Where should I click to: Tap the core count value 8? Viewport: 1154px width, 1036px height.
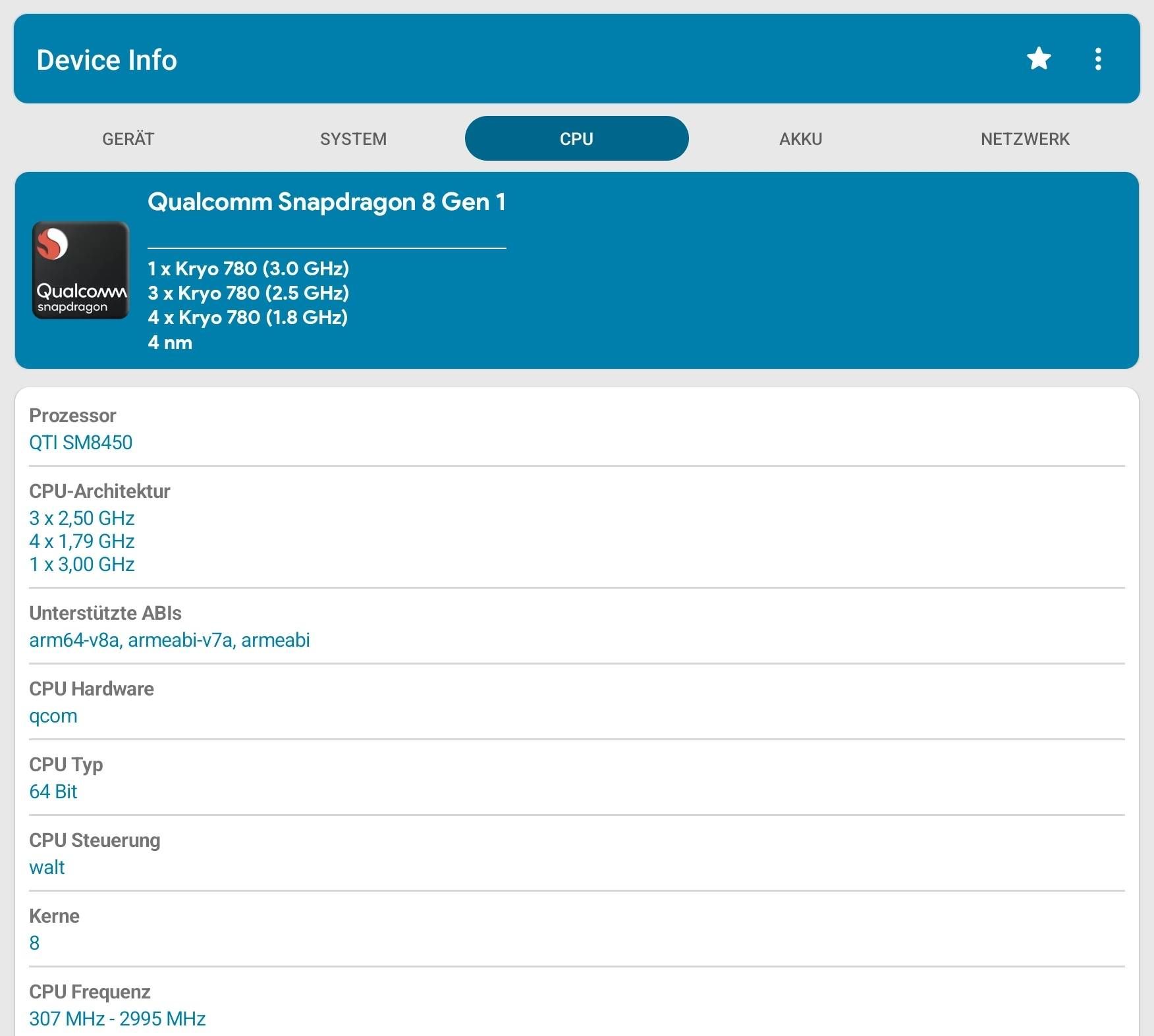coord(34,943)
